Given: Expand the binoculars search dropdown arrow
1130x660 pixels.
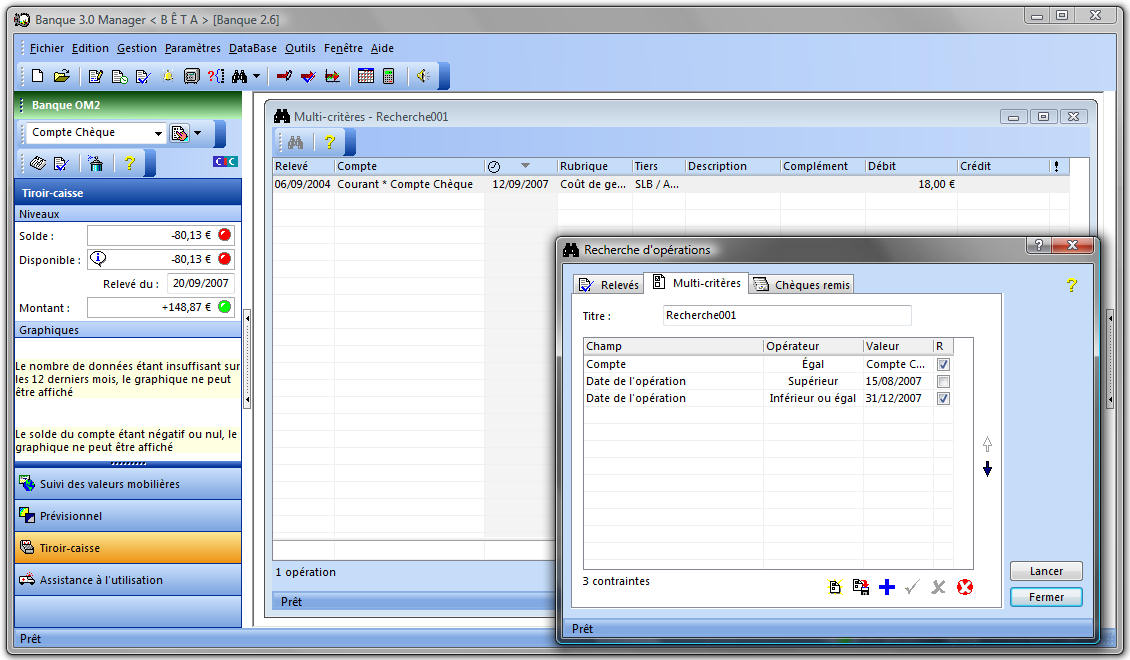Looking at the screenshot, I should 256,76.
